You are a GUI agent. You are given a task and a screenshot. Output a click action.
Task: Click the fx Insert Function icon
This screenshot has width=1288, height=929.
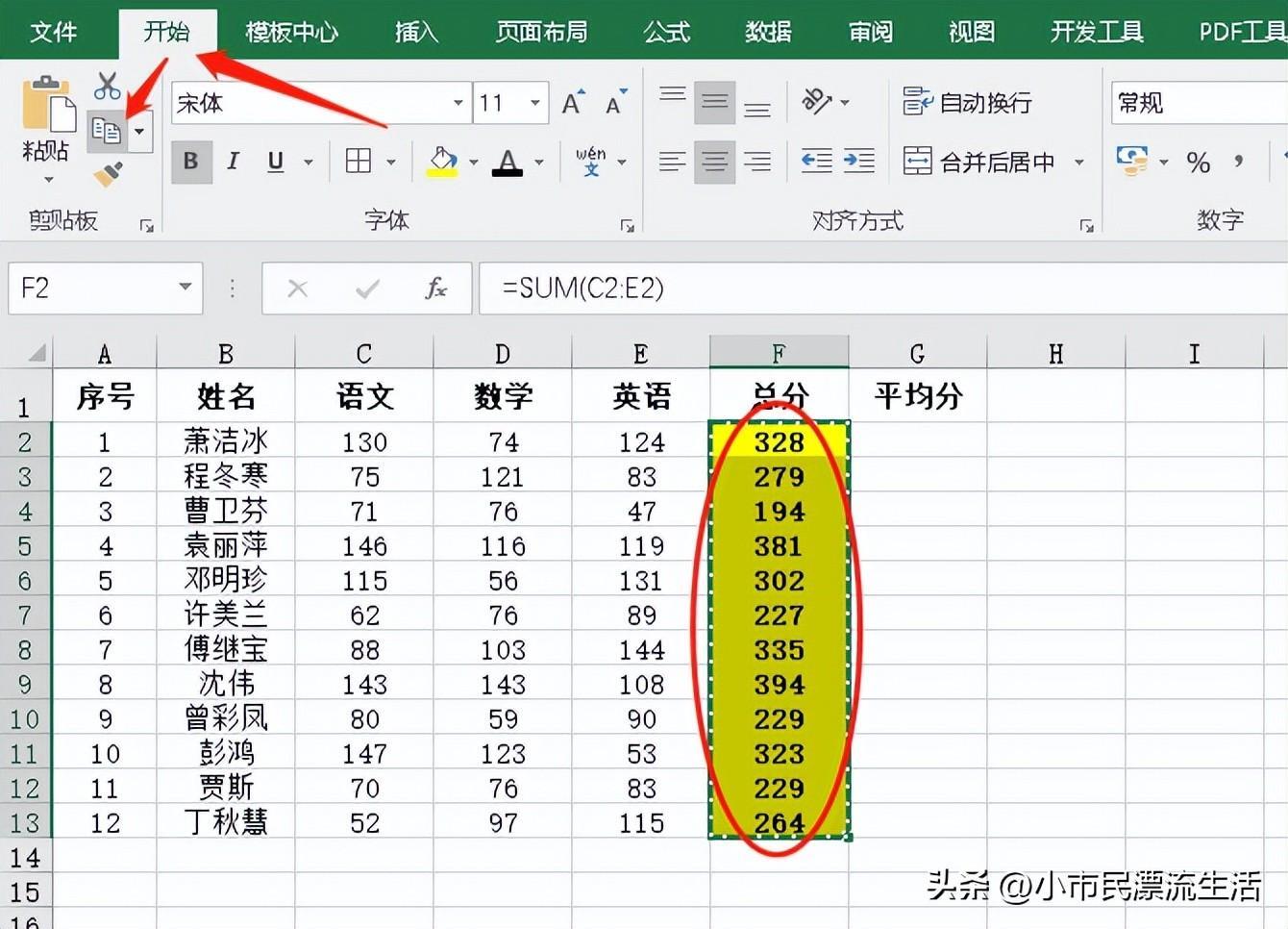[435, 289]
